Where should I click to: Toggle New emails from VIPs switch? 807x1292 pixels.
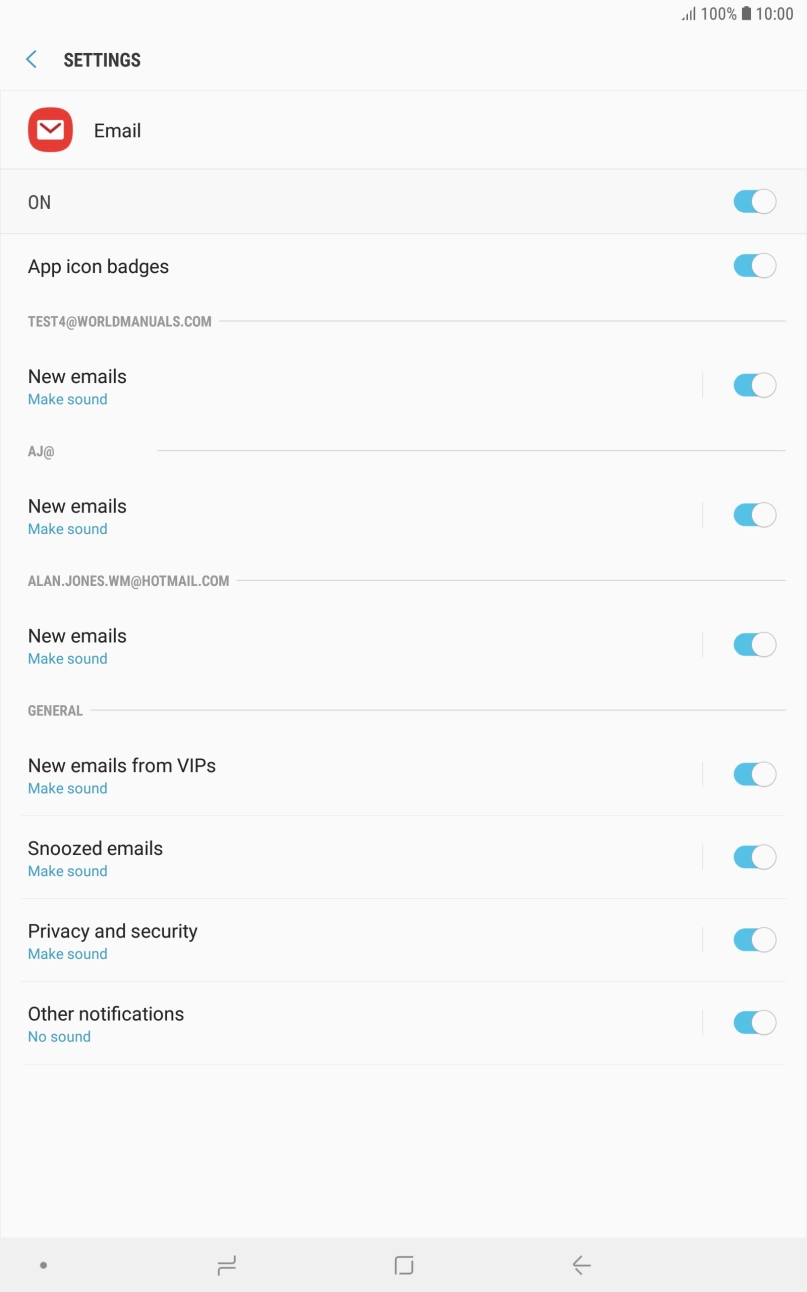pyautogui.click(x=754, y=774)
